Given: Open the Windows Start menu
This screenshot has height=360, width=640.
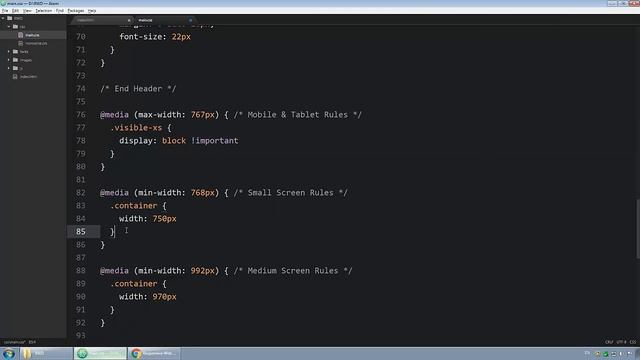Looking at the screenshot, I should (9, 353).
